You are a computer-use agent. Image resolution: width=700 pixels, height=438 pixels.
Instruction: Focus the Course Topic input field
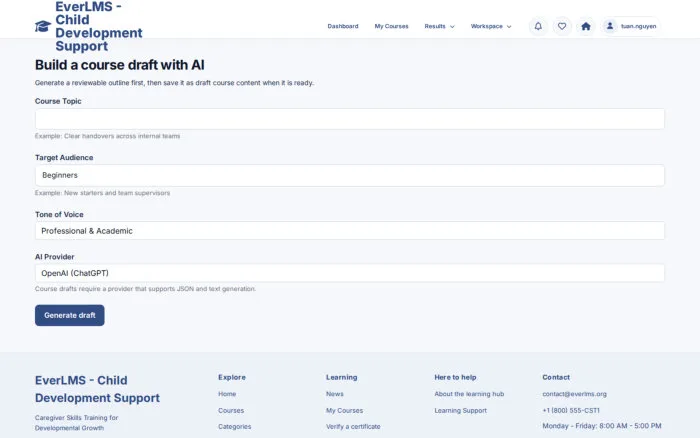(x=350, y=119)
